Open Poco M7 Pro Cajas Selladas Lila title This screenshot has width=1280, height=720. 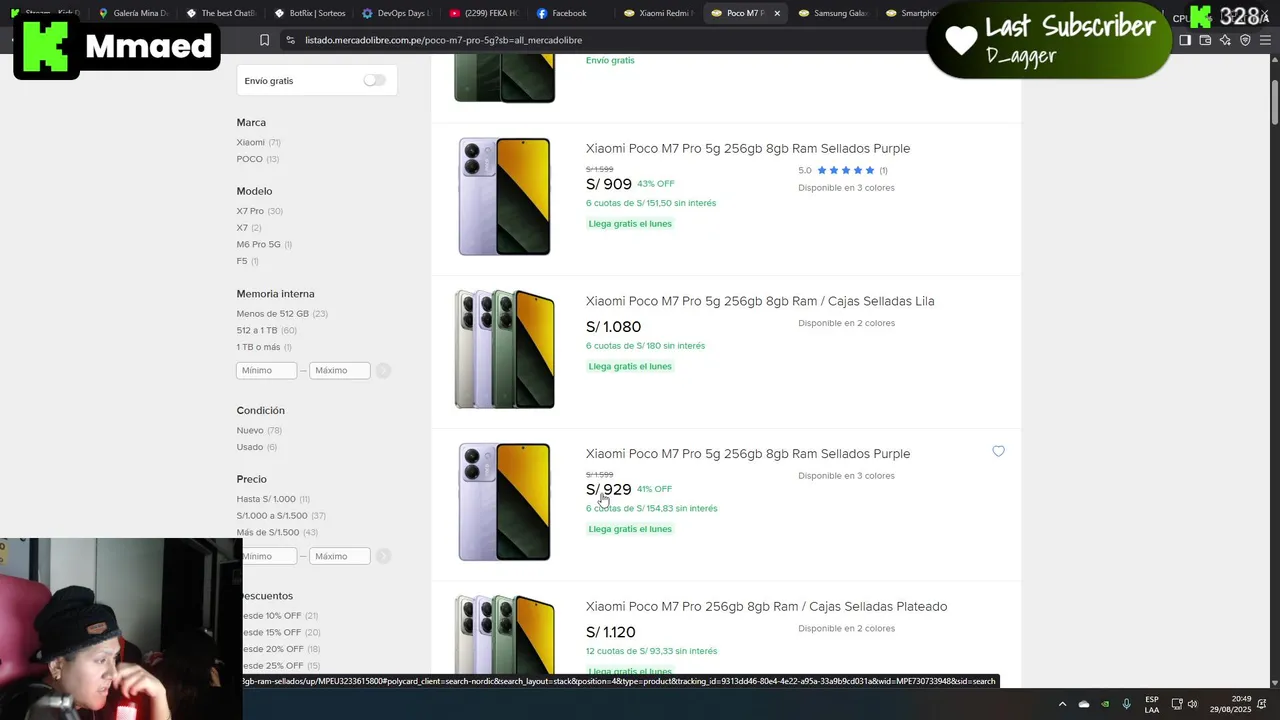pyautogui.click(x=760, y=301)
